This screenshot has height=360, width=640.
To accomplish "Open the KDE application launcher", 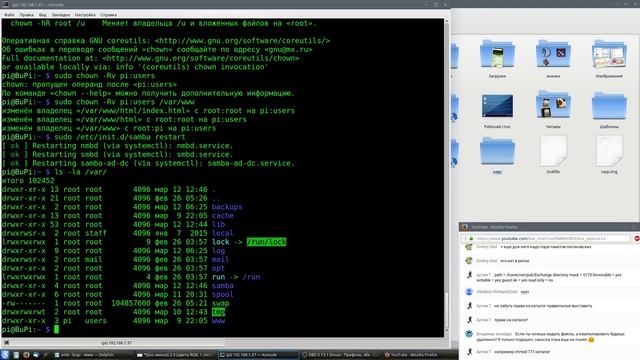I will (5, 355).
